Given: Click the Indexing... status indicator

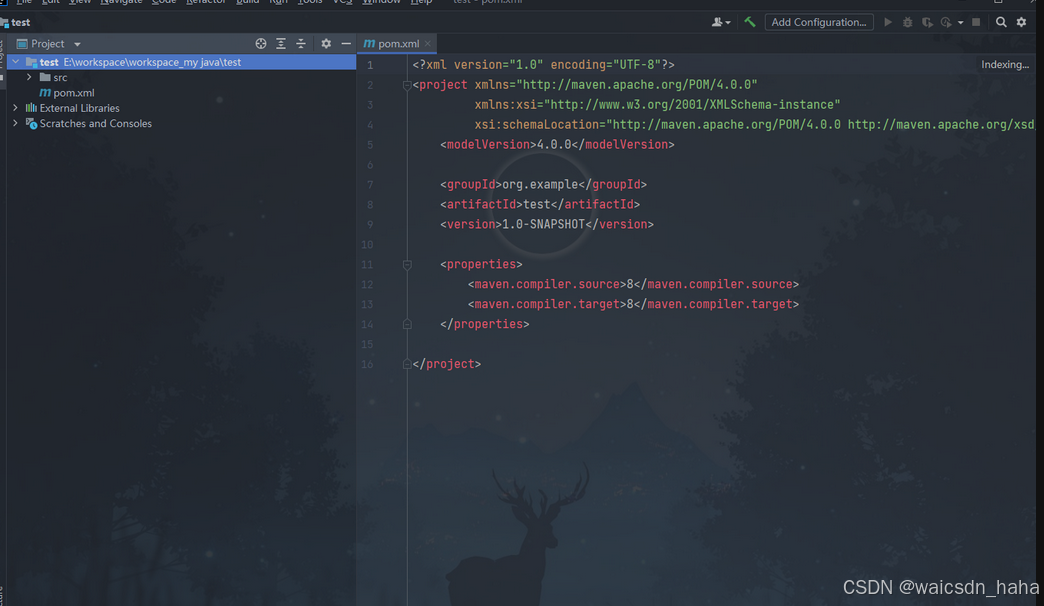Looking at the screenshot, I should tap(1005, 65).
